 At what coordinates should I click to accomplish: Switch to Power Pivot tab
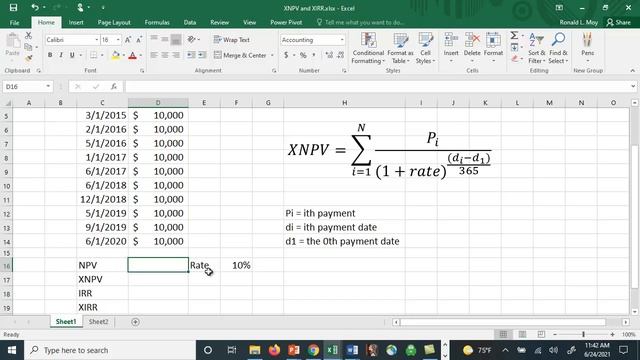point(286,22)
